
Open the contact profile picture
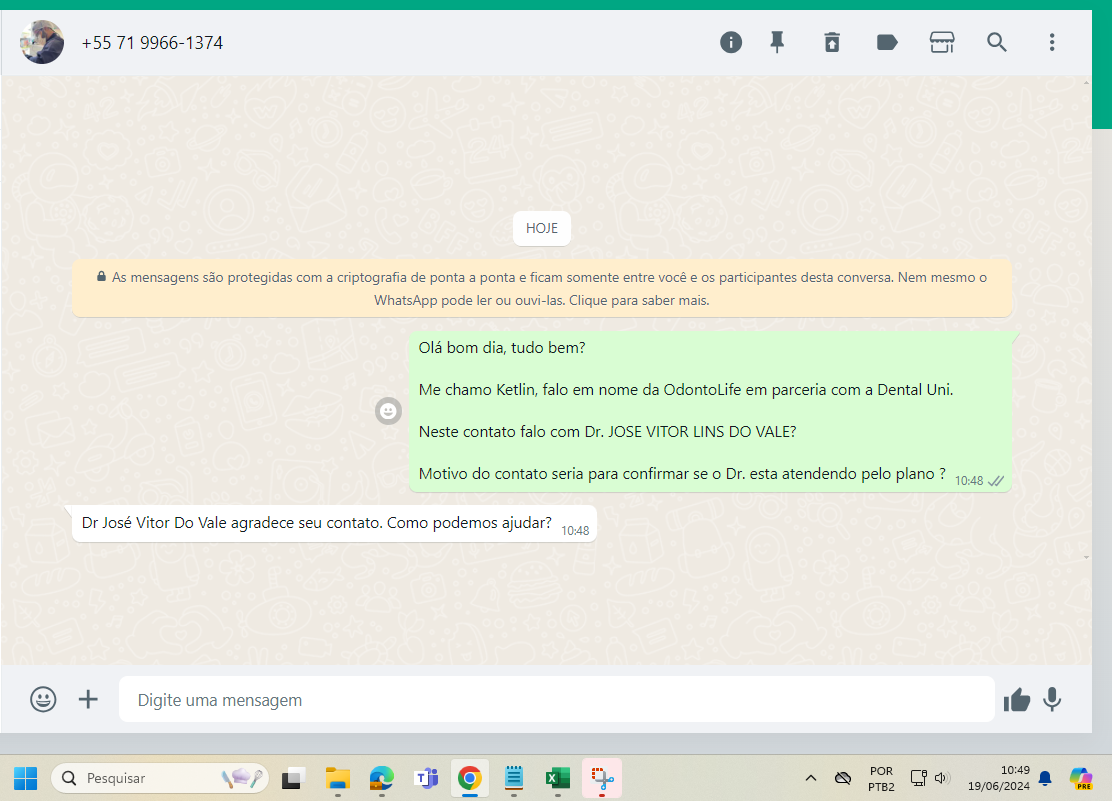pyautogui.click(x=42, y=42)
